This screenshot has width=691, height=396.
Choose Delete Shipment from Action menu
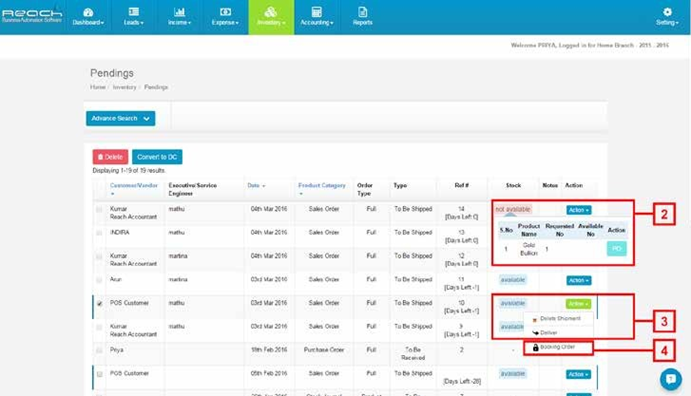coord(558,318)
